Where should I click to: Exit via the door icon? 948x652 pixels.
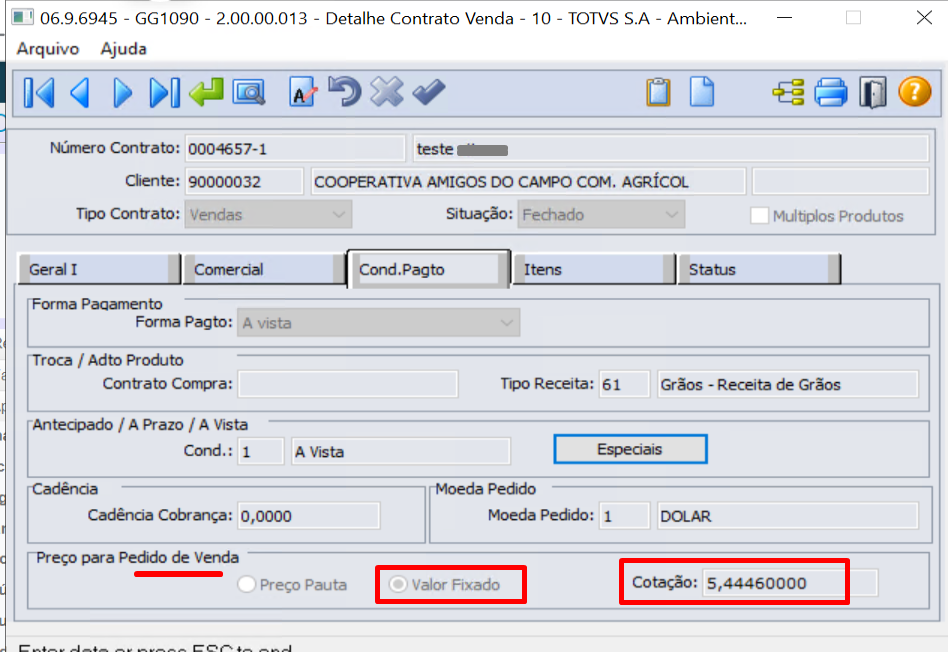tap(872, 93)
